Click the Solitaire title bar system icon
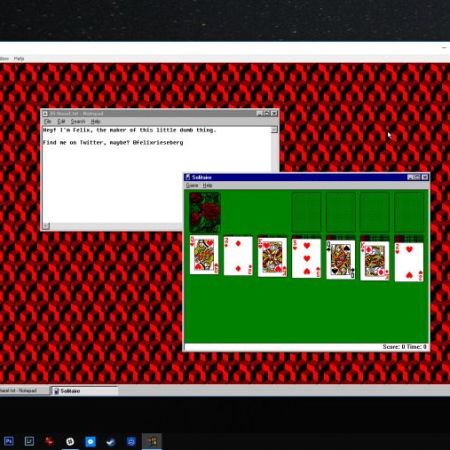450x450 pixels. 188,177
